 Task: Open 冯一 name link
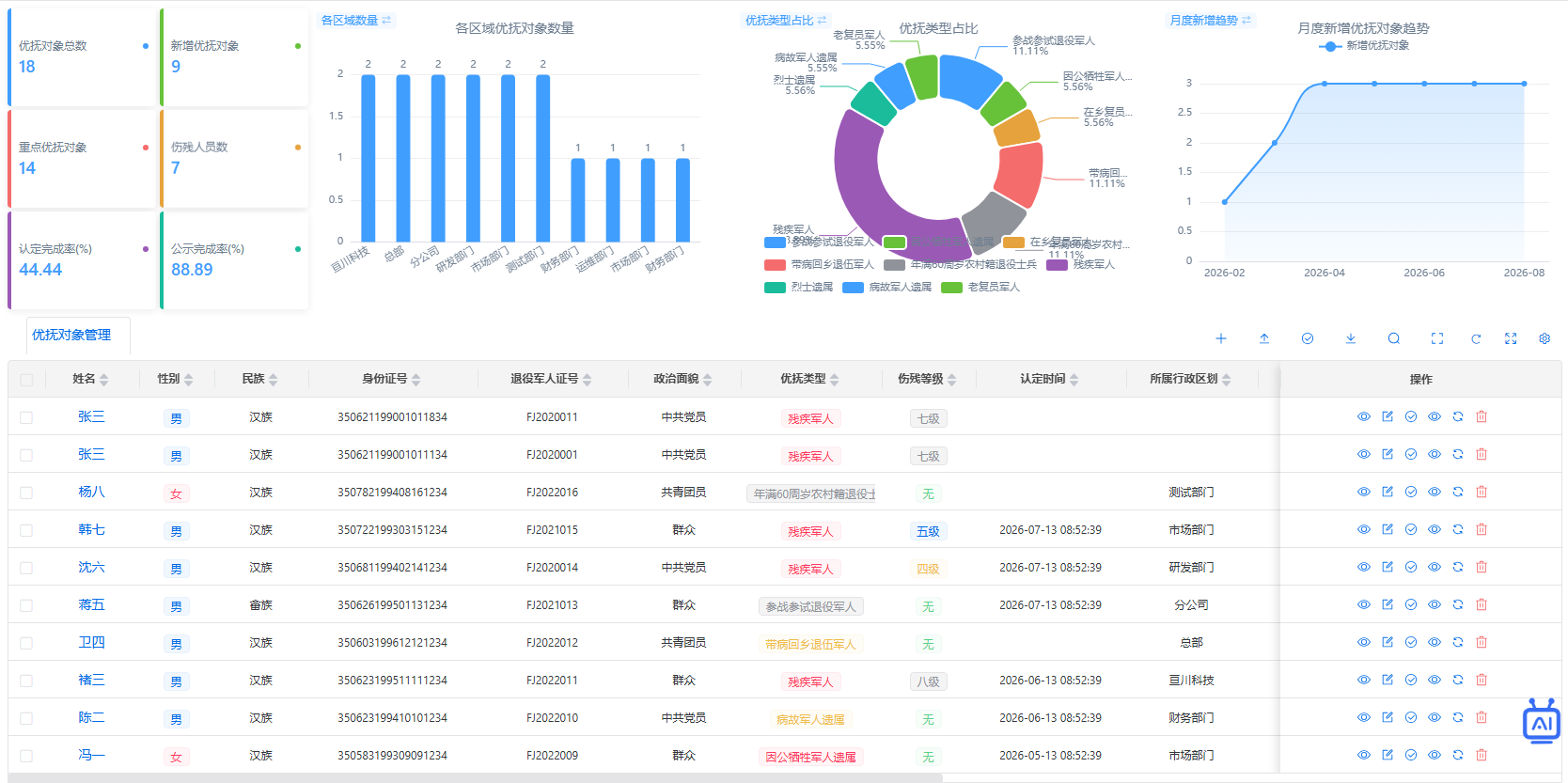(x=91, y=755)
